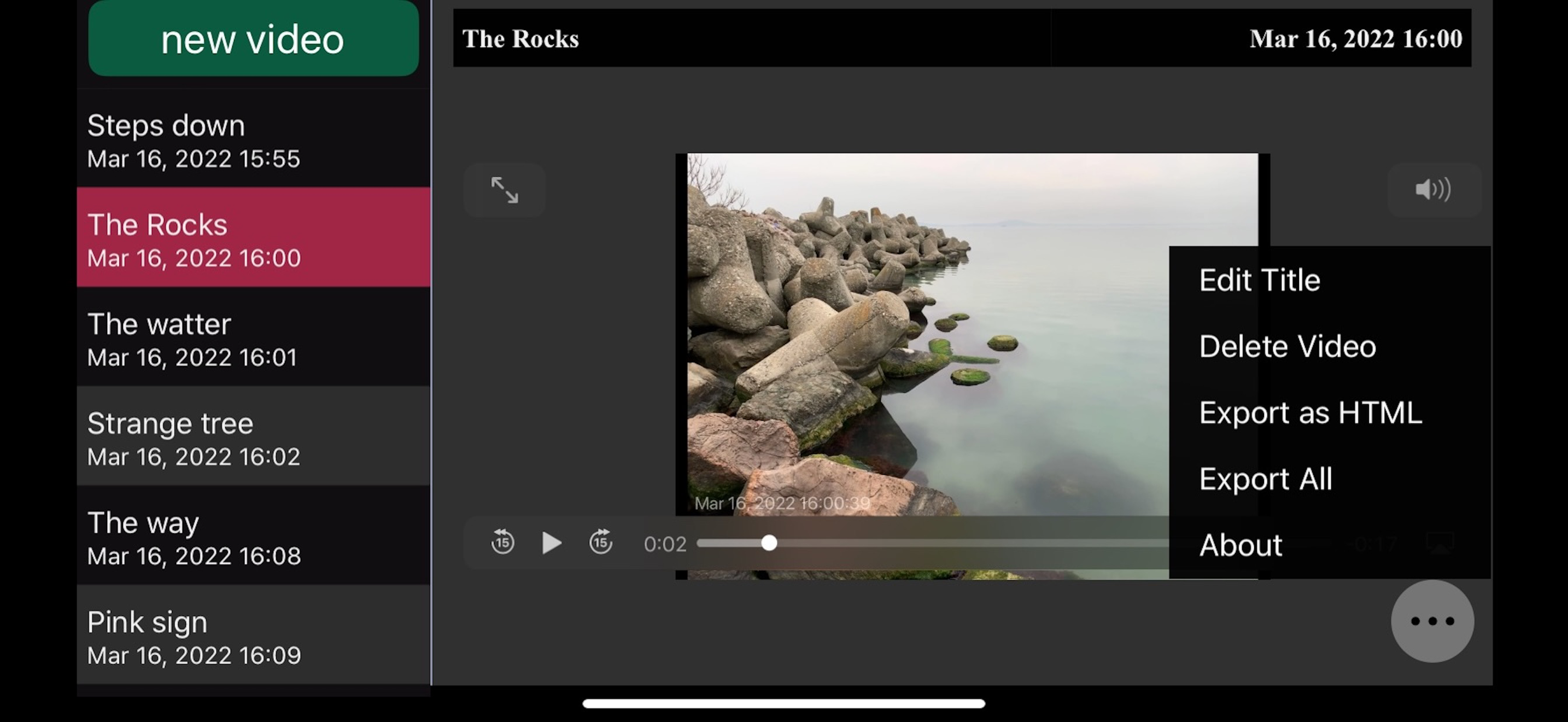Click the playback progress slider knob
Viewport: 1568px width, 722px height.
click(769, 543)
